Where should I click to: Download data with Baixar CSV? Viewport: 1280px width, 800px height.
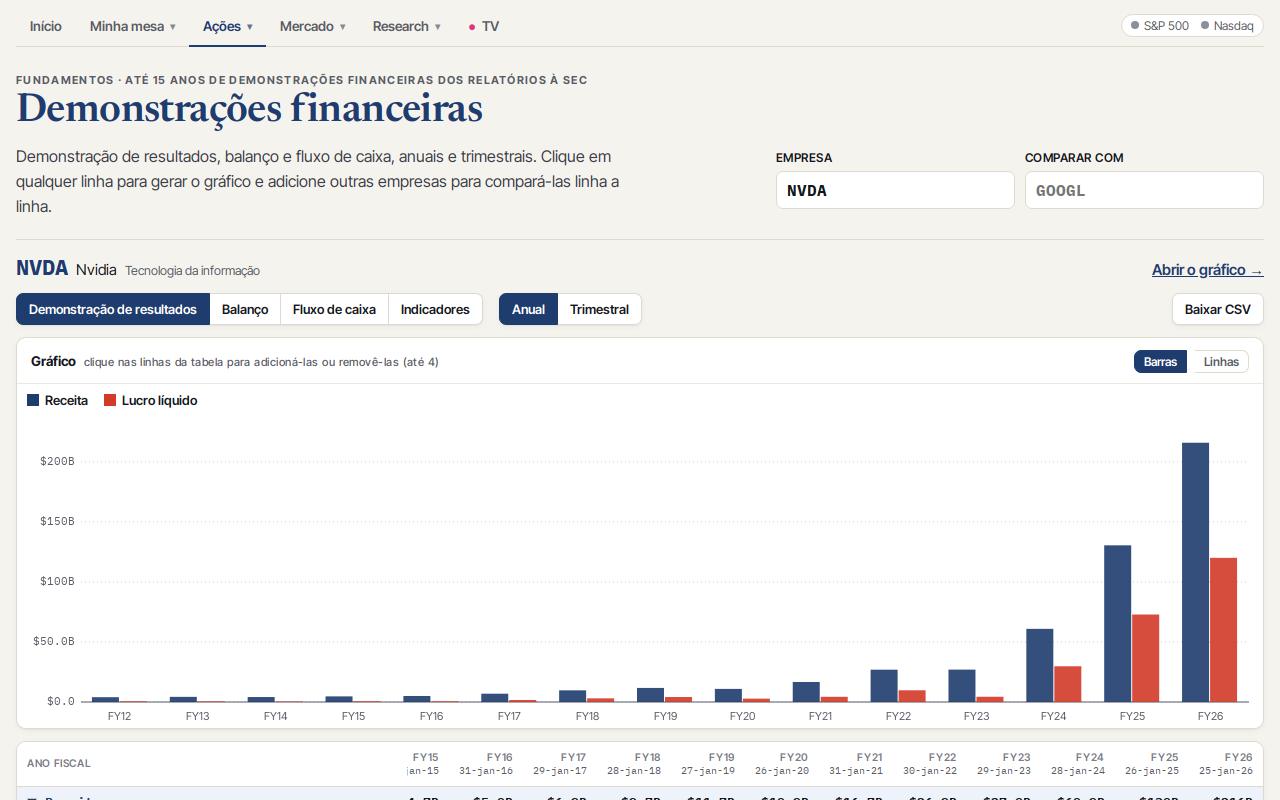1217,309
